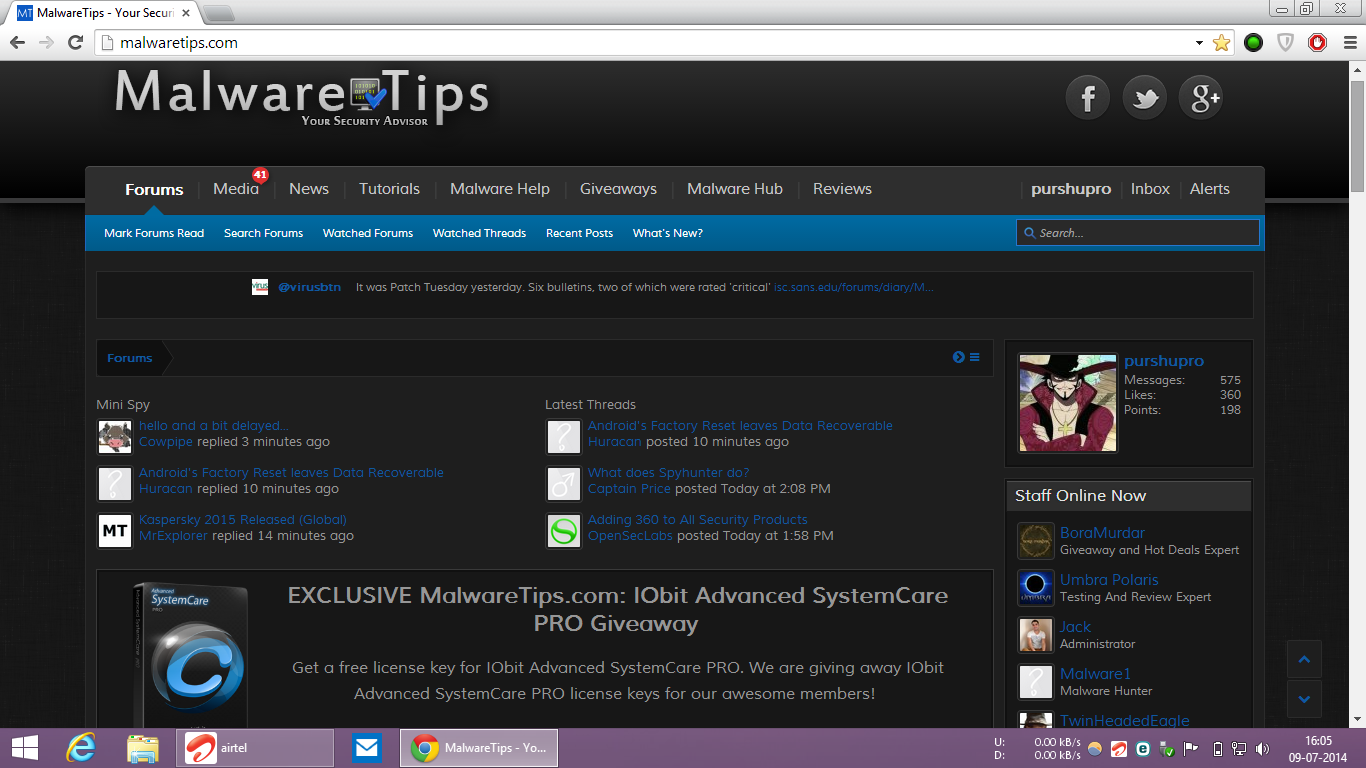The width and height of the screenshot is (1366, 768).
Task: Click Jack's avatar in Staff Online
Action: [x=1036, y=635]
